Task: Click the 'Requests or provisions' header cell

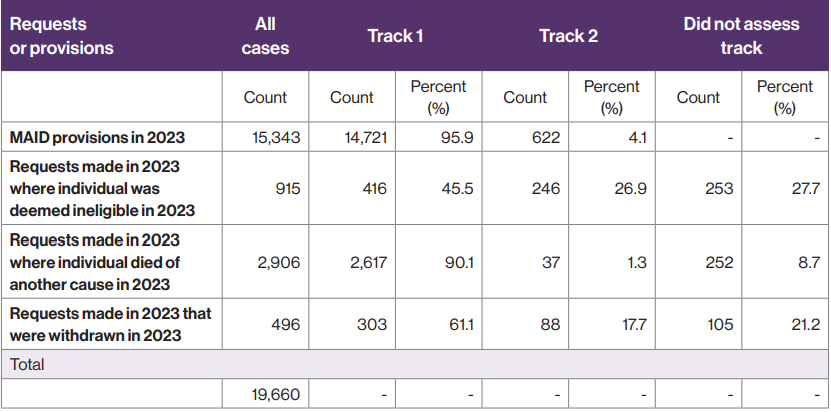Action: click(62, 36)
